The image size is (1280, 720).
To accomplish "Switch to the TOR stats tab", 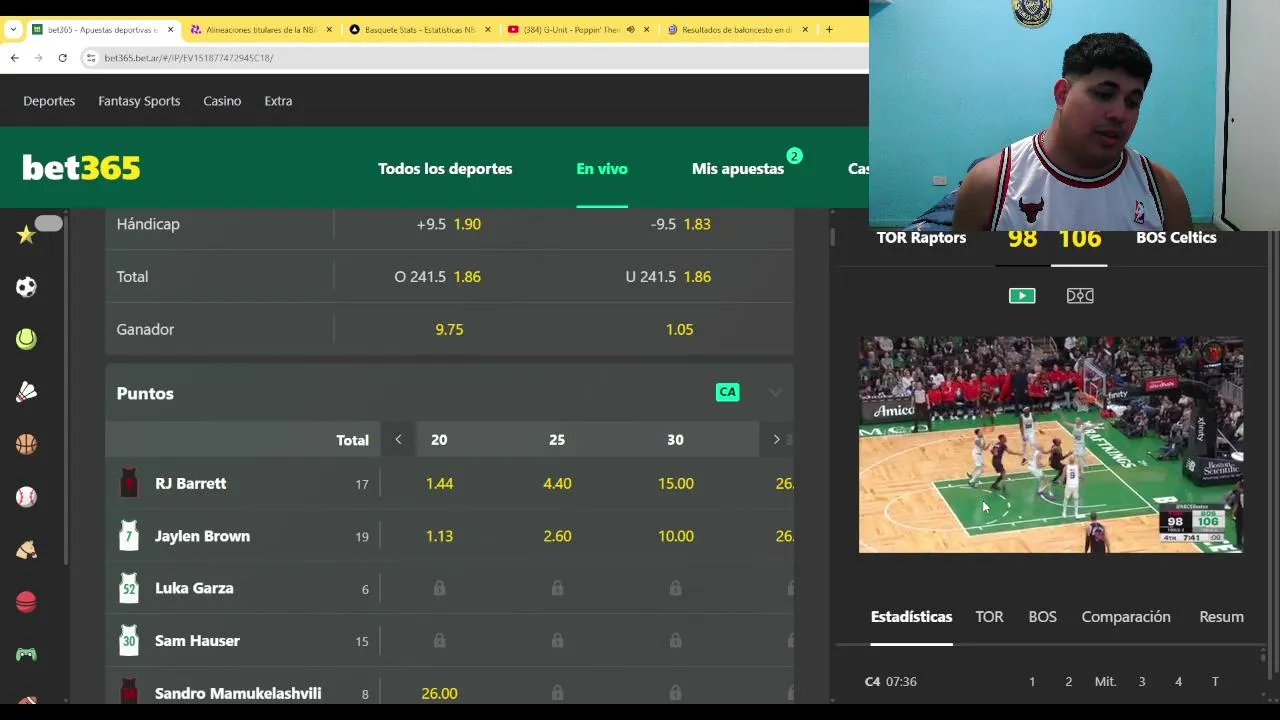I will [989, 617].
